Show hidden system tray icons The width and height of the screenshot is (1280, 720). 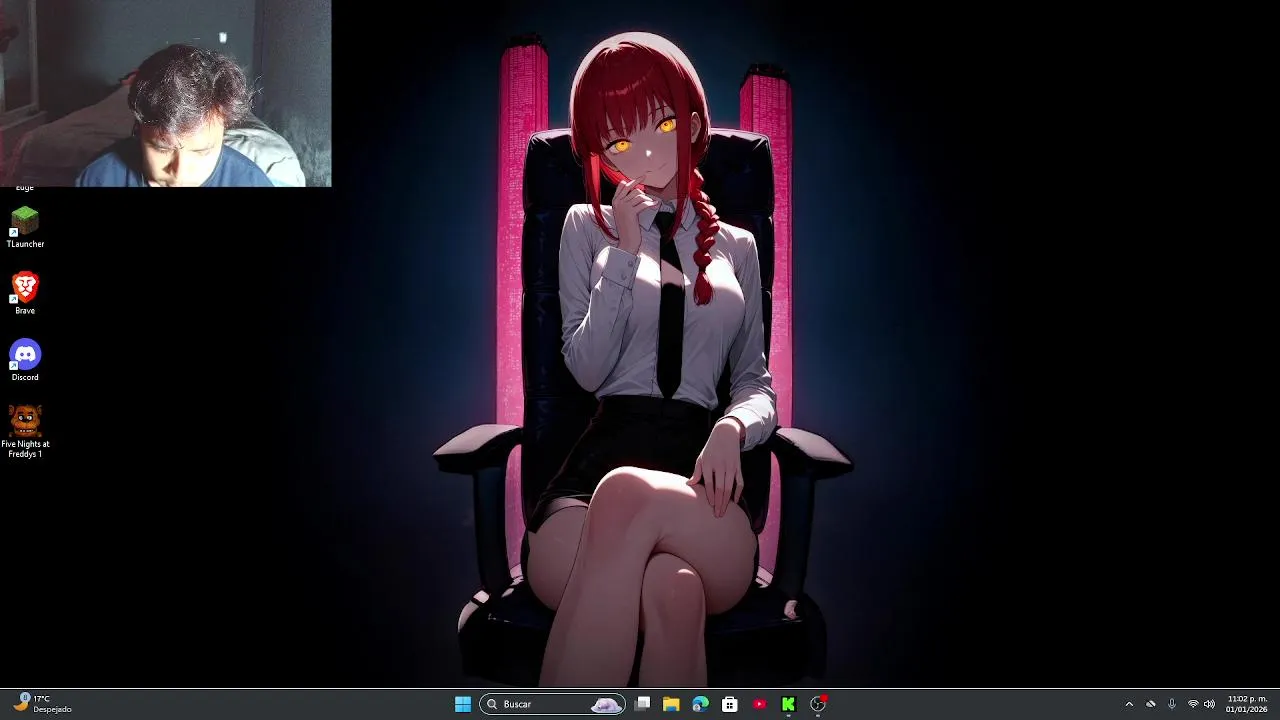1129,704
